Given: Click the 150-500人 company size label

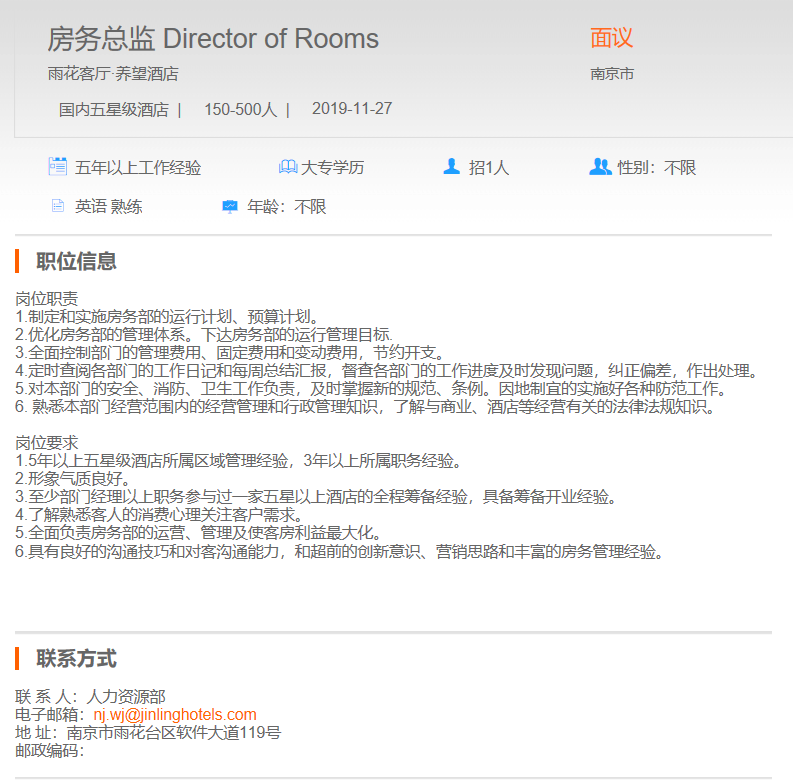Looking at the screenshot, I should tap(240, 109).
